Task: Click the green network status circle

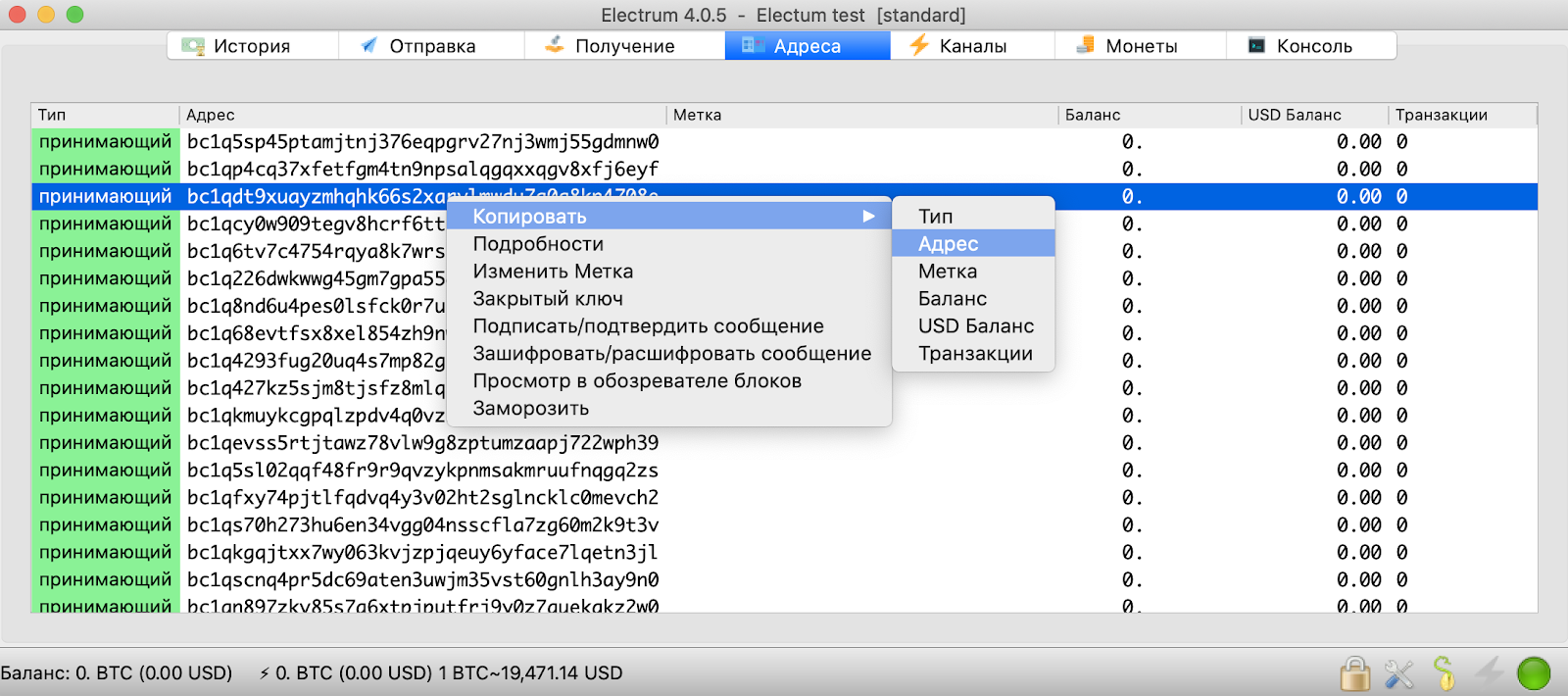Action: click(x=1534, y=673)
